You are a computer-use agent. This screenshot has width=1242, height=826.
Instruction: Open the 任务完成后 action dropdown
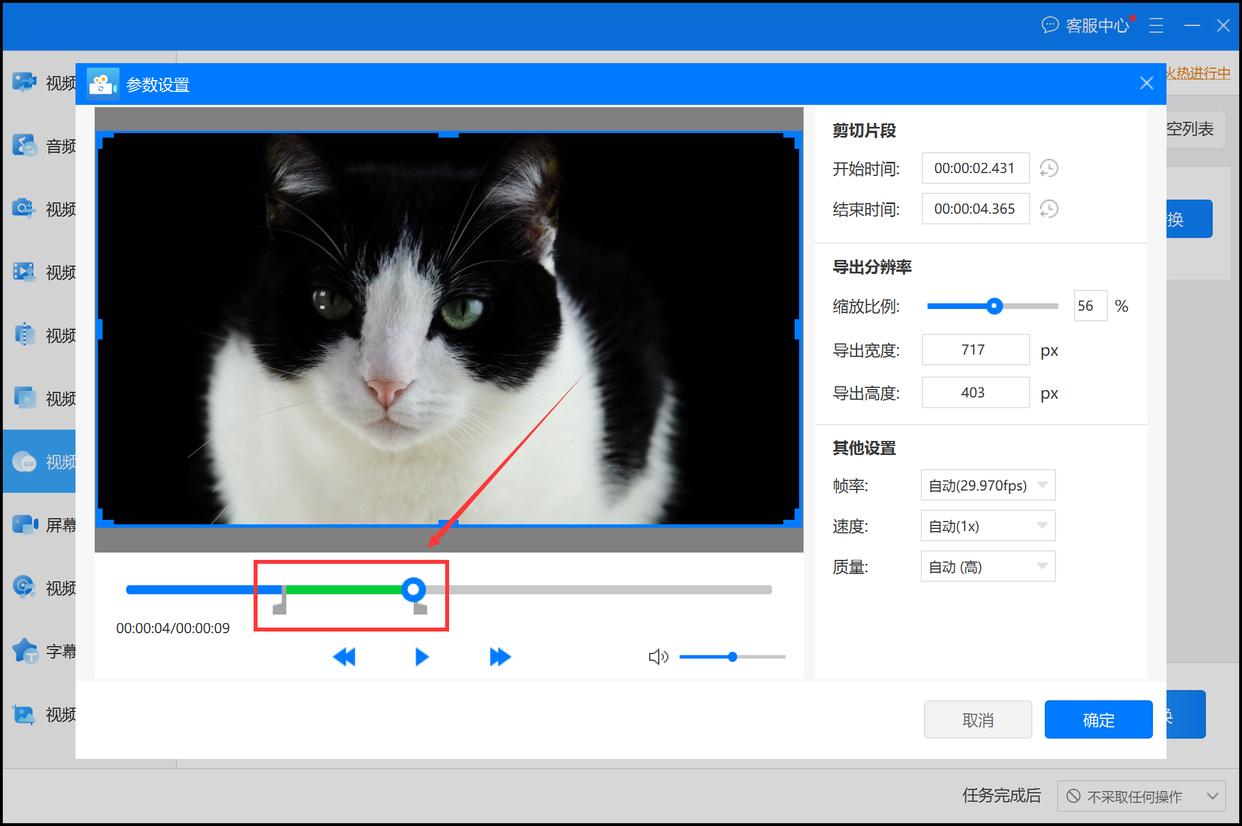click(1141, 796)
